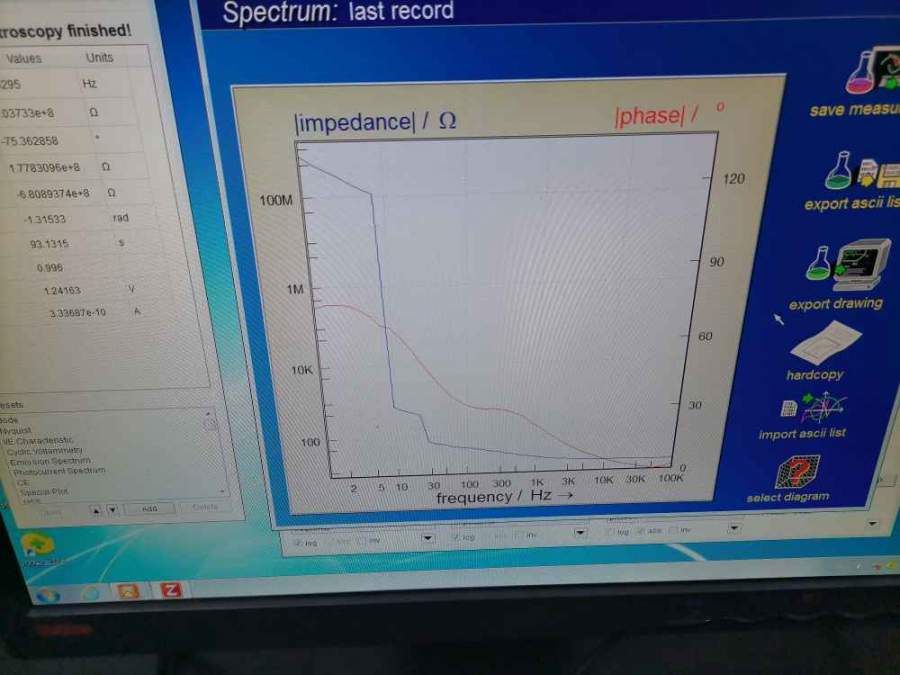Image resolution: width=900 pixels, height=675 pixels.
Task: Toggle inv checkbox in the rightmost axis group
Action: [x=674, y=530]
